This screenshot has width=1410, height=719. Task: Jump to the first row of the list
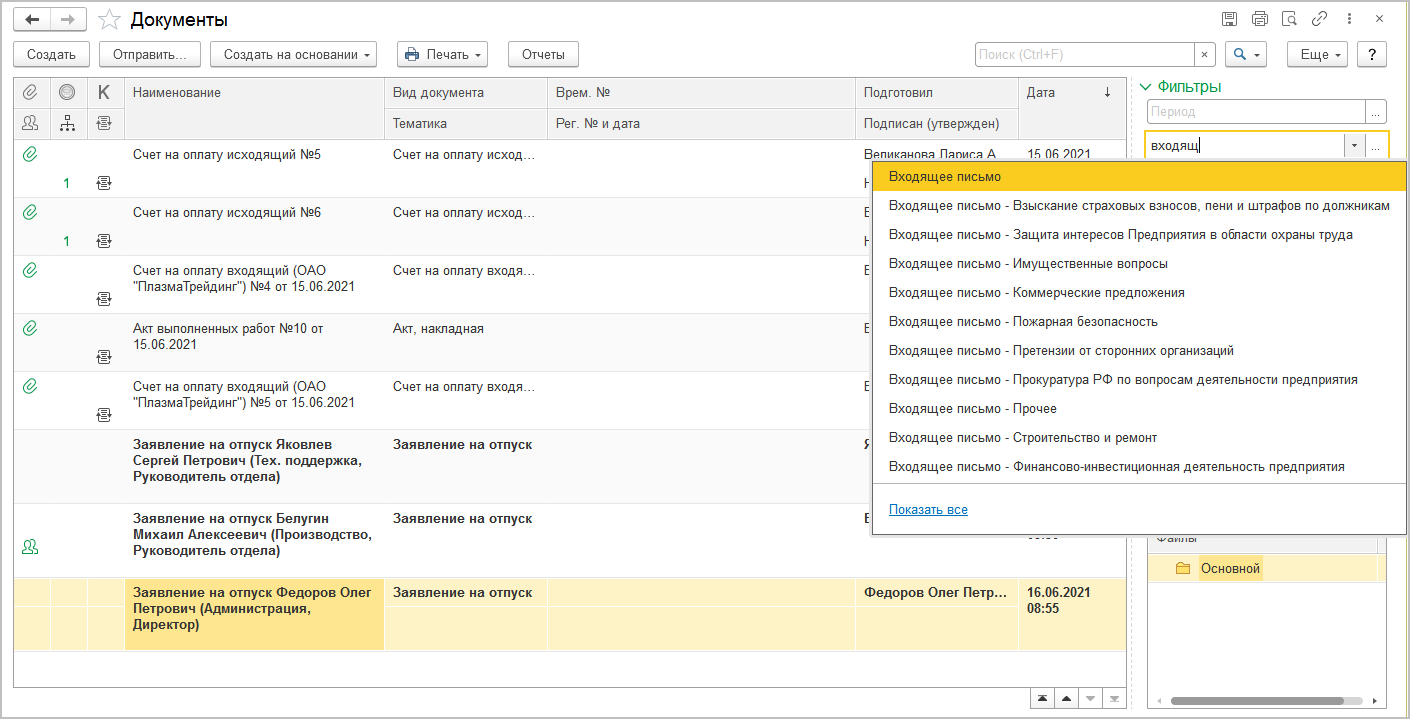(1044, 698)
